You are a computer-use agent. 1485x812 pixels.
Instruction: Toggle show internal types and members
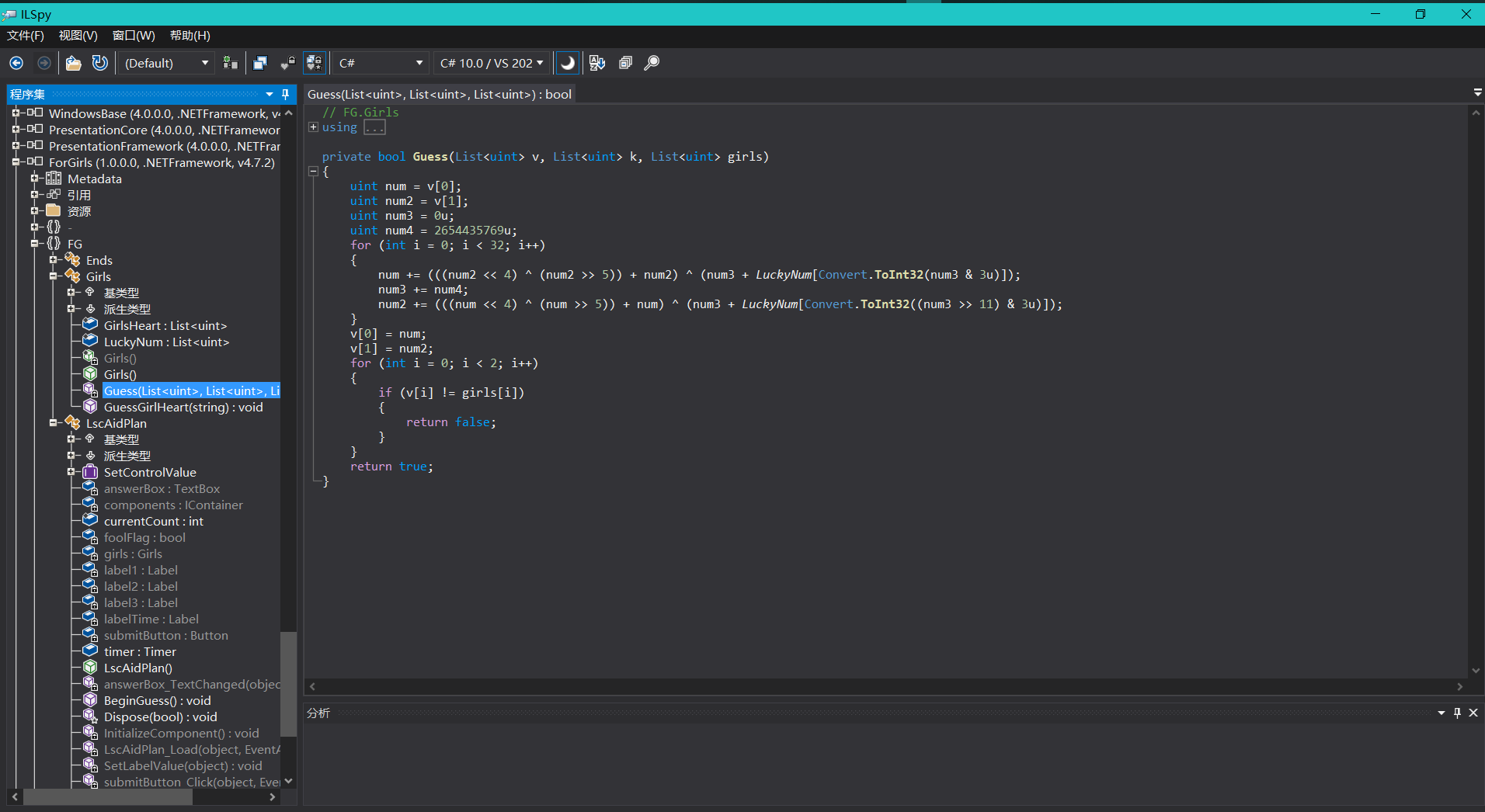[287, 63]
